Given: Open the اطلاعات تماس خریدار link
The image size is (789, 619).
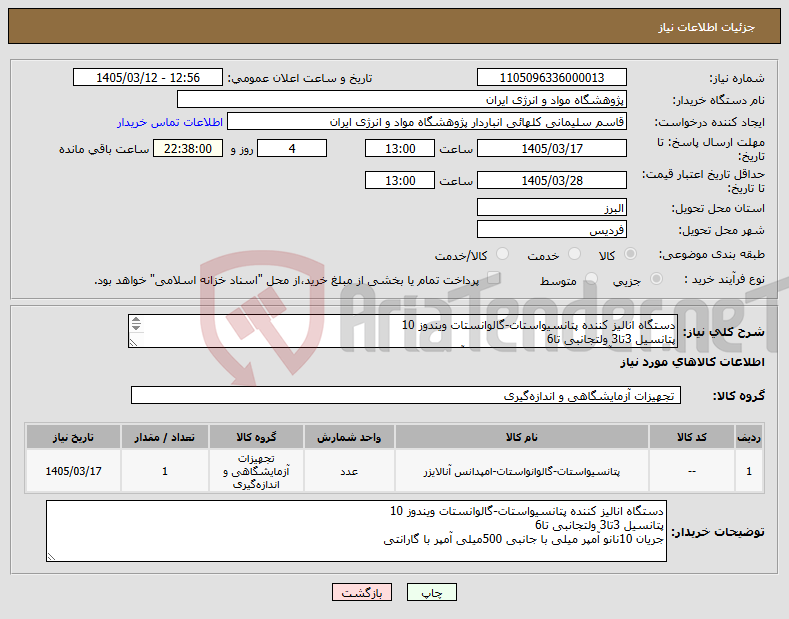Looking at the screenshot, I should [x=170, y=122].
